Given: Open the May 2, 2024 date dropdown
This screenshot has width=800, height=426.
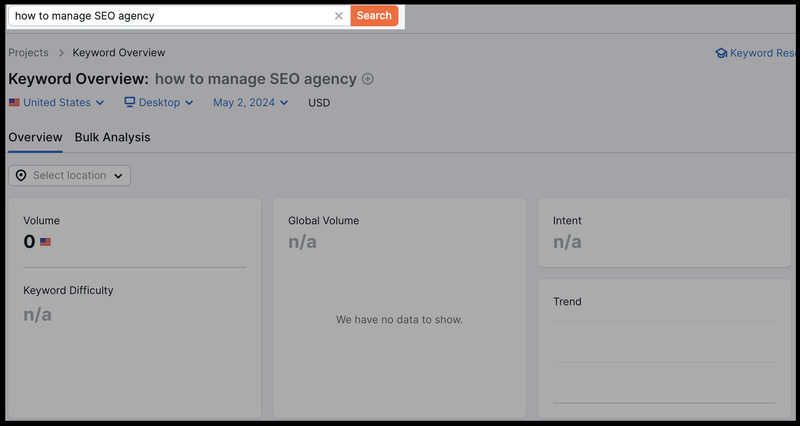Looking at the screenshot, I should pyautogui.click(x=251, y=103).
